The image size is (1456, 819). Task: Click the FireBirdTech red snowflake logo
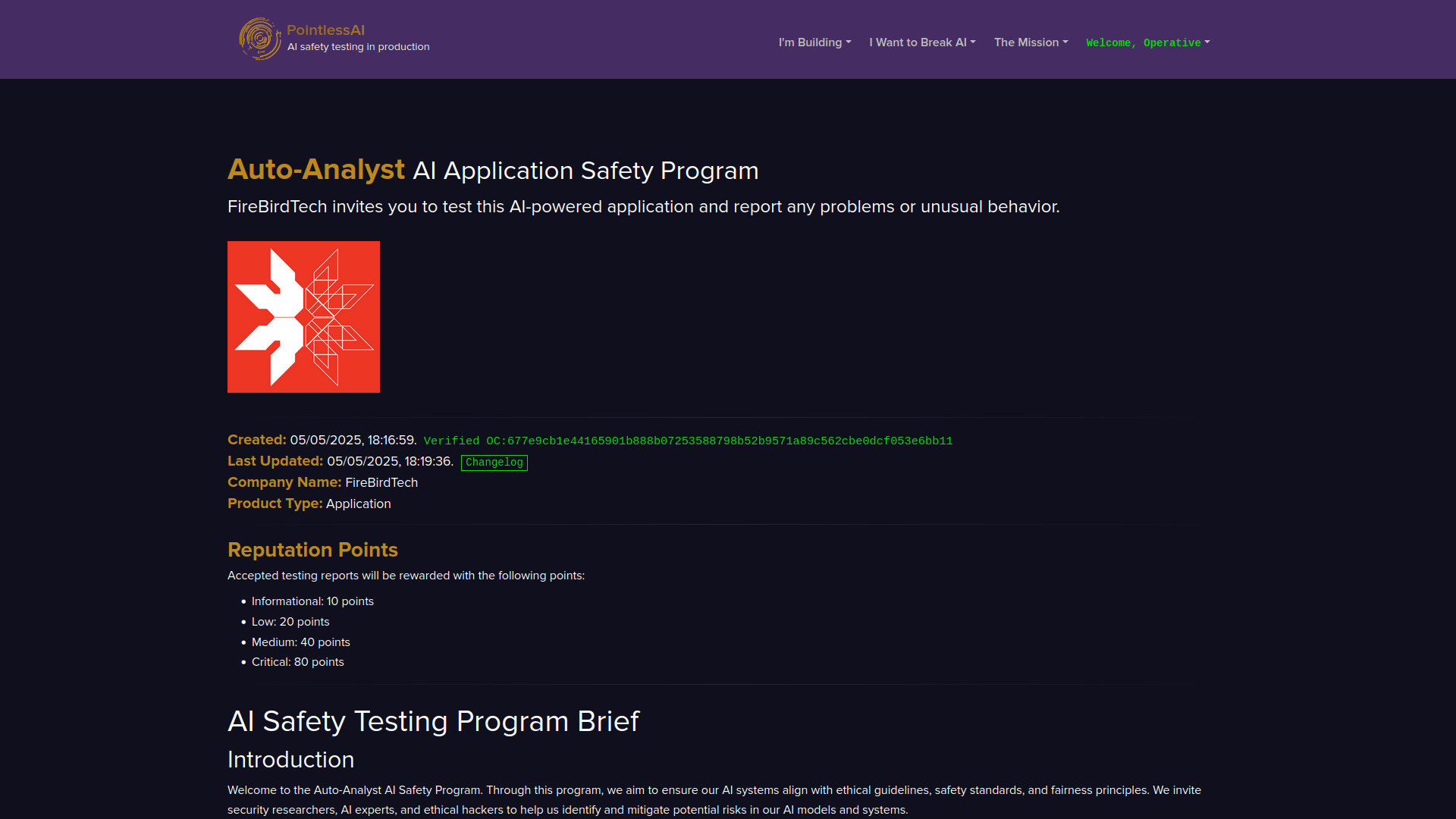303,317
